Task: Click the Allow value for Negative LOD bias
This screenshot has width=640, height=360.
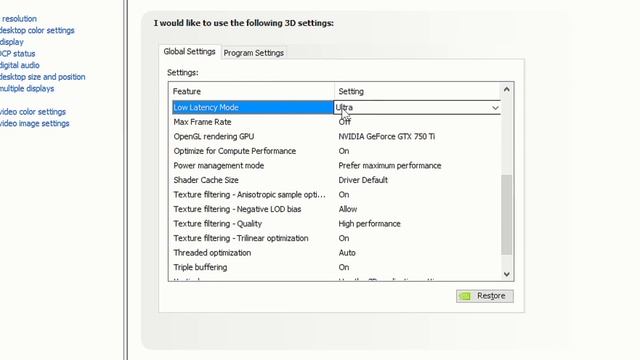Action: pos(348,209)
